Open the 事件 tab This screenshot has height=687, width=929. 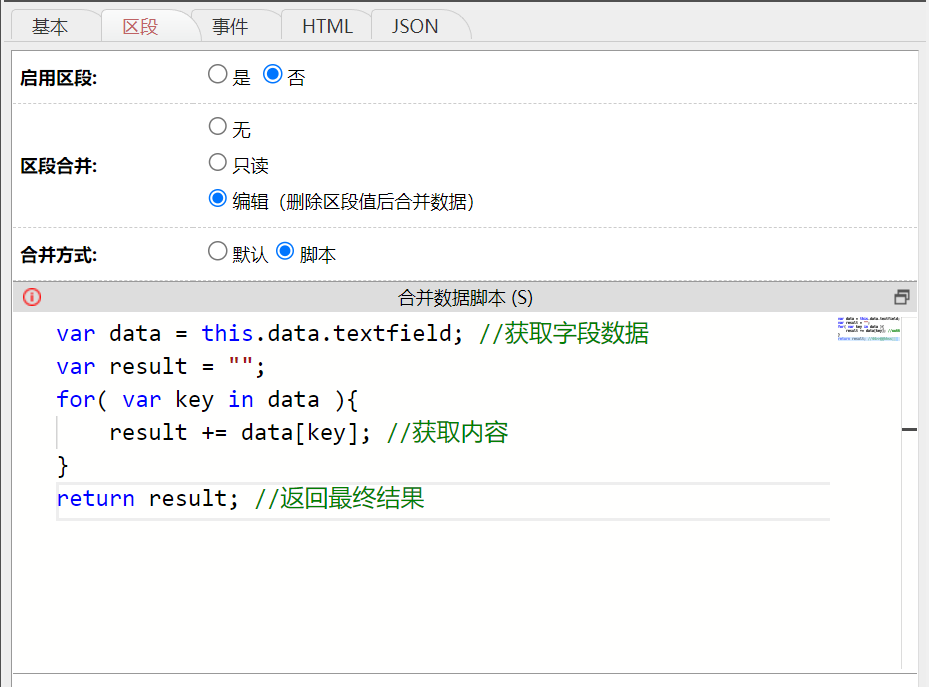tap(230, 27)
